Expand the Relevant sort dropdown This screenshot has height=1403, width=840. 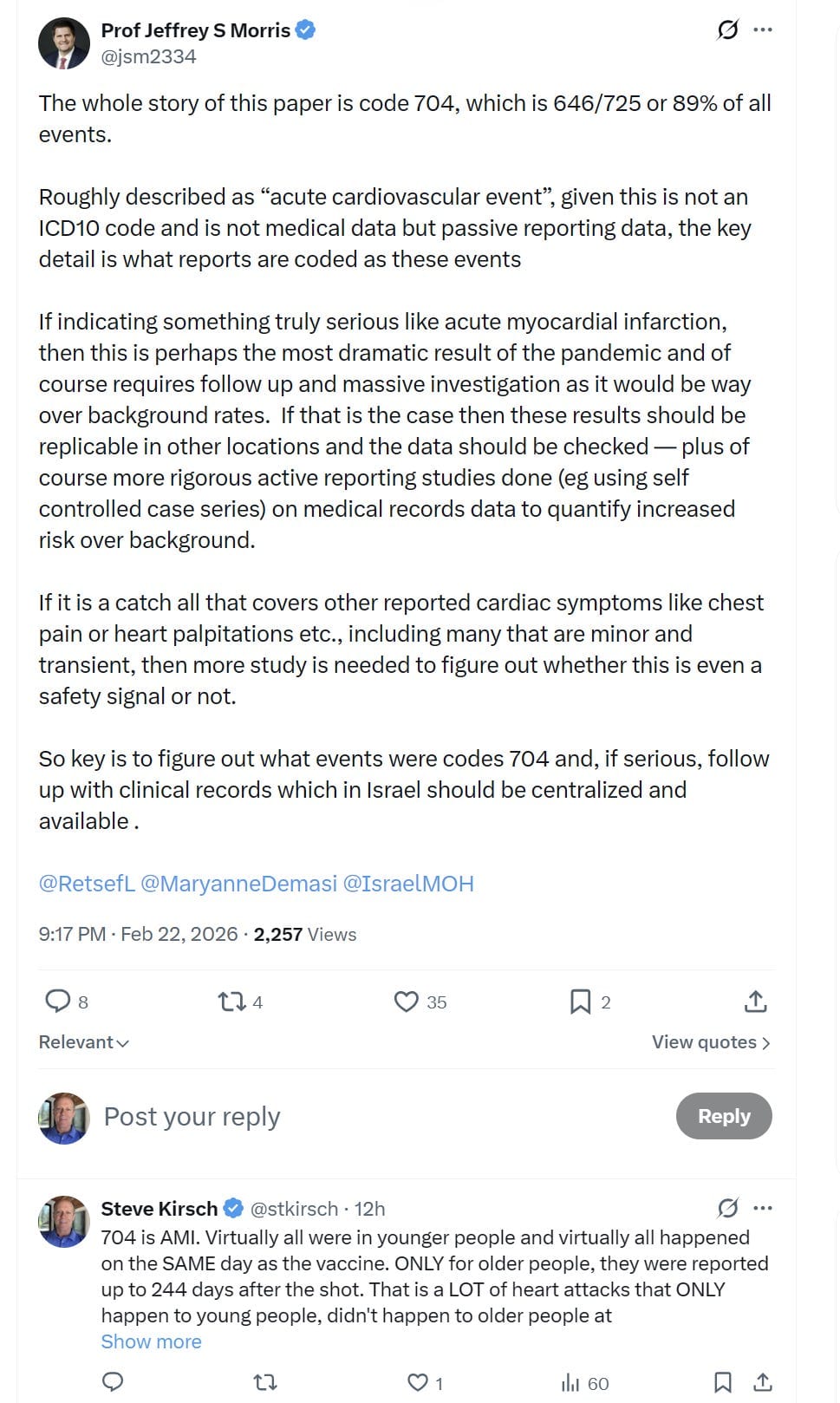[84, 1042]
